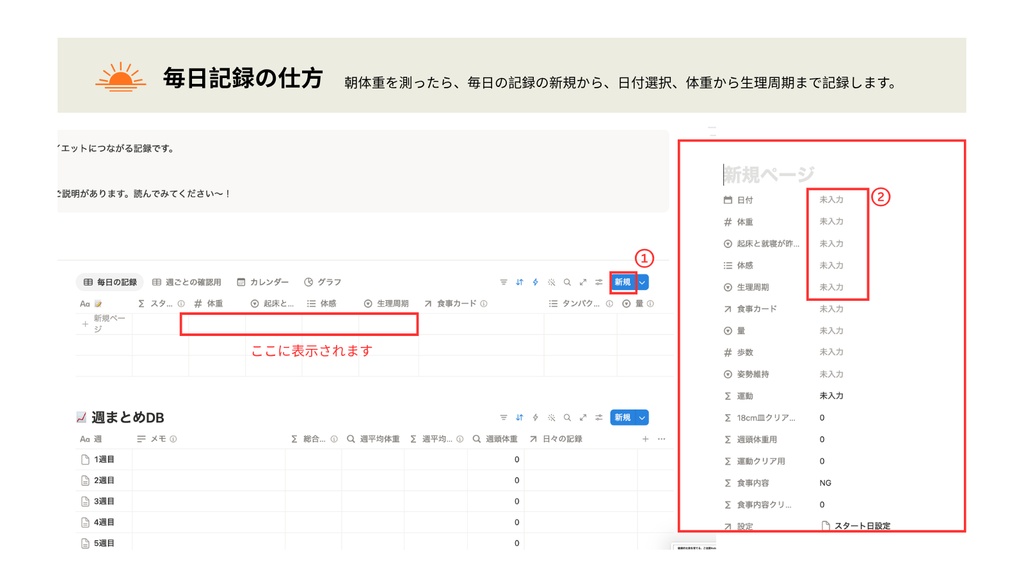Switch to グラフ view tab
The image size is (1024, 576).
(x=323, y=282)
